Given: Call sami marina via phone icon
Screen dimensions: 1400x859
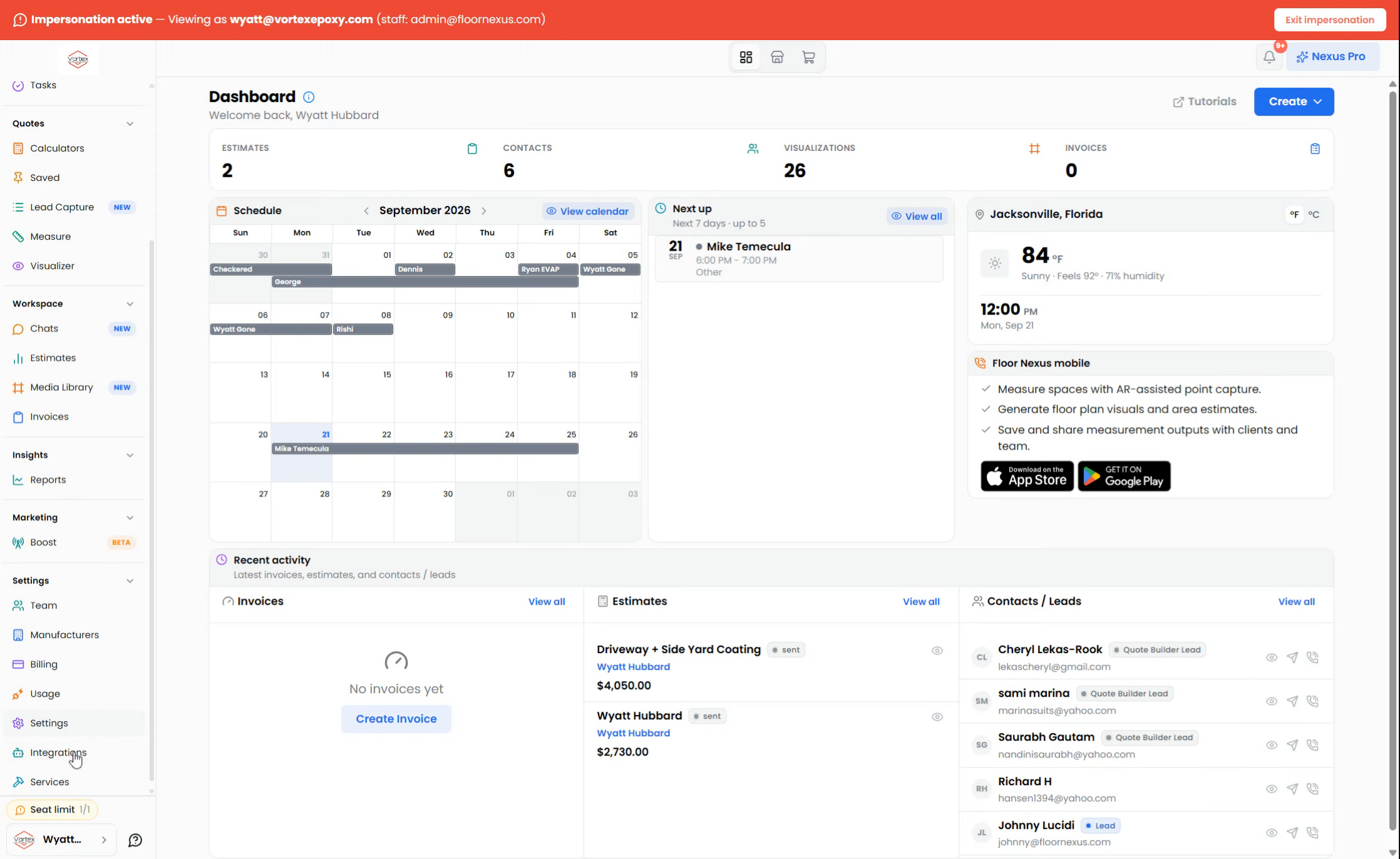Looking at the screenshot, I should click(x=1313, y=701).
